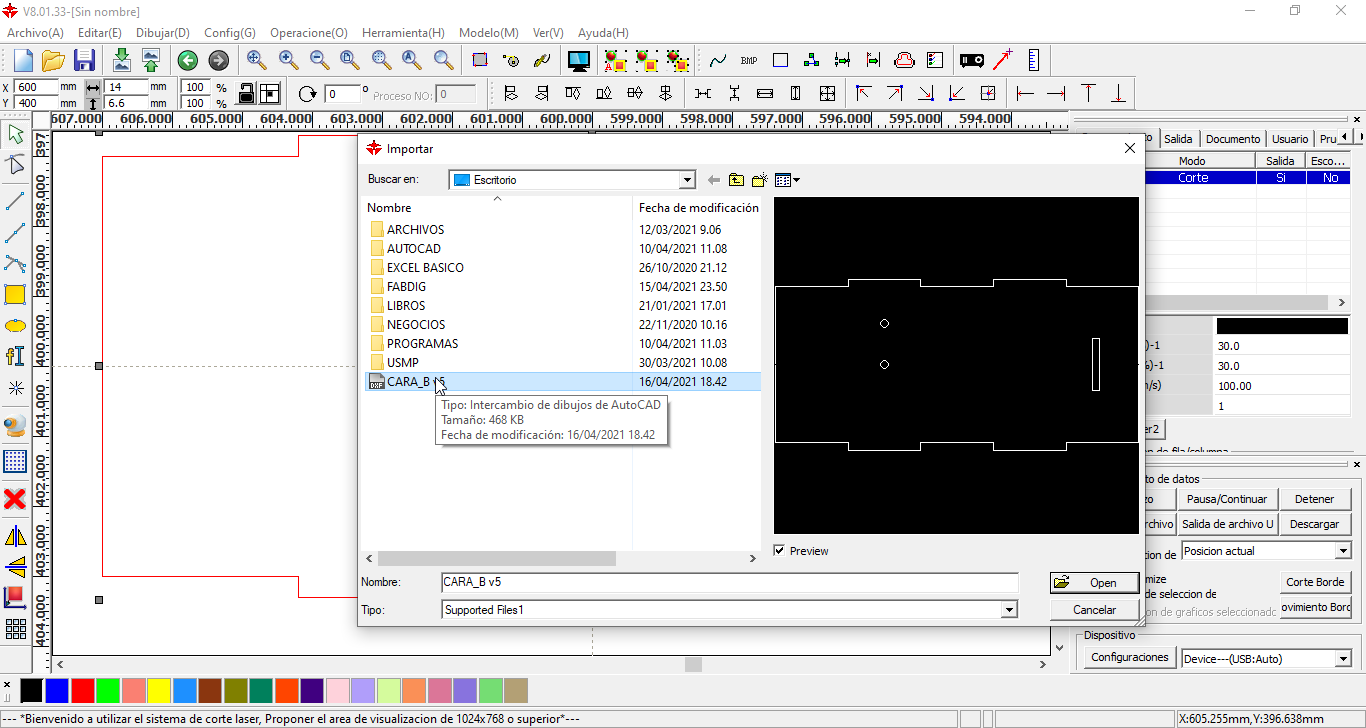The width and height of the screenshot is (1366, 728).
Task: Open the Ayuda(H) menu
Action: [604, 33]
